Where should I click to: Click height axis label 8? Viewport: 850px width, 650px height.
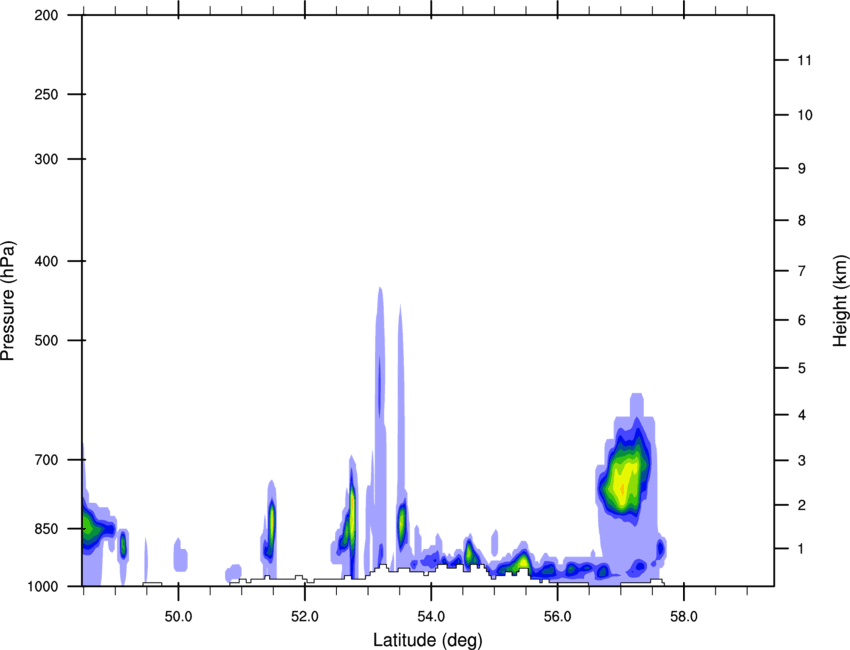click(x=802, y=221)
